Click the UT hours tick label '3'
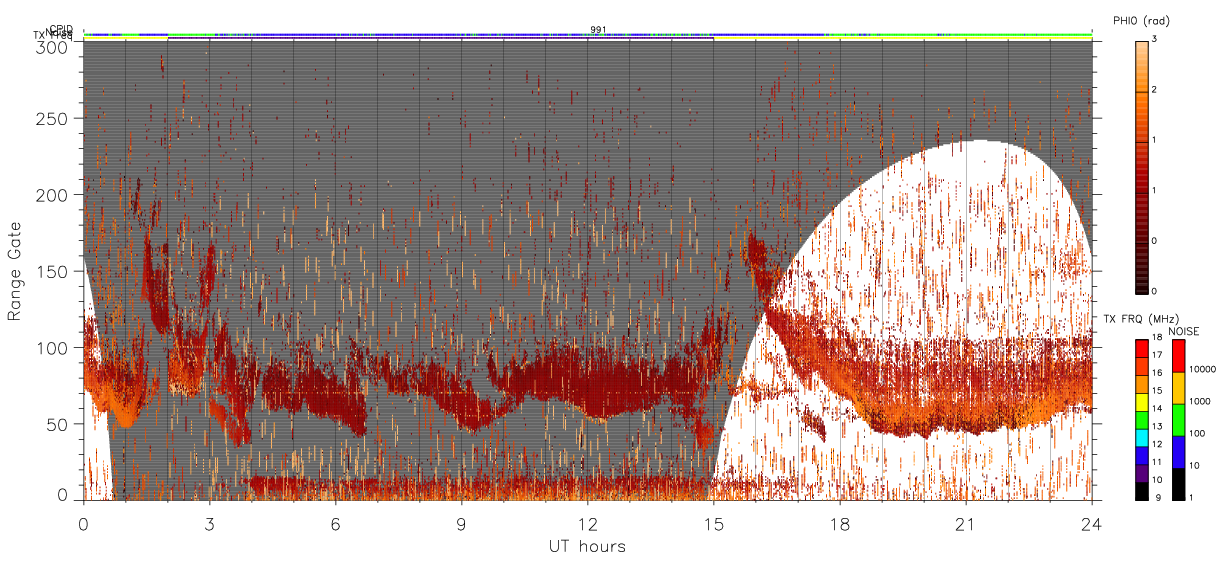Viewport: 1228px width, 567px height. pos(209,523)
